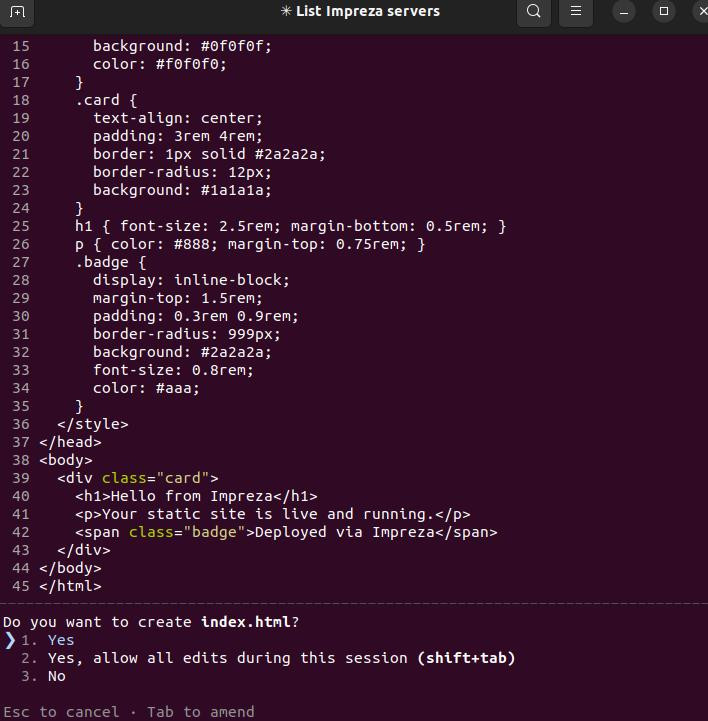Click text-align: center on line 19
Image resolution: width=708 pixels, height=721 pixels.
[x=177, y=118]
